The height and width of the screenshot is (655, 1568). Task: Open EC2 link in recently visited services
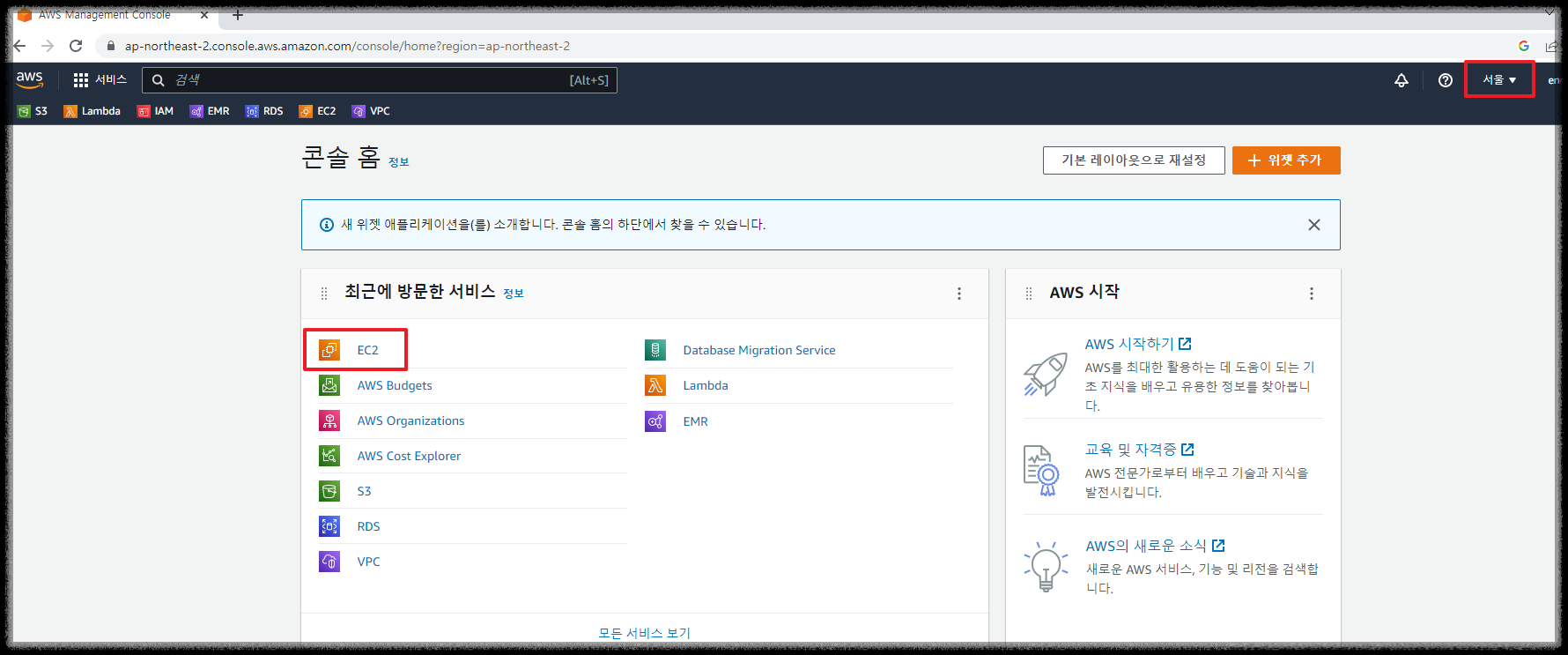pyautogui.click(x=368, y=350)
